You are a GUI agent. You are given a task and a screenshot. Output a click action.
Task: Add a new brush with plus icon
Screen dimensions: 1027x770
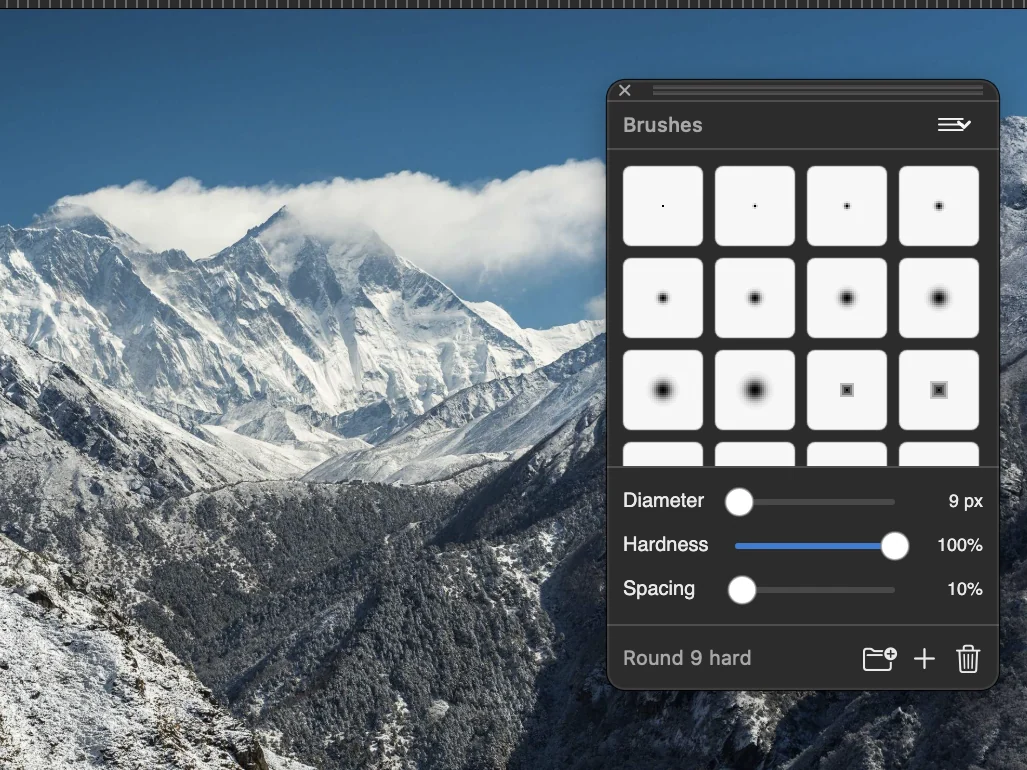924,659
